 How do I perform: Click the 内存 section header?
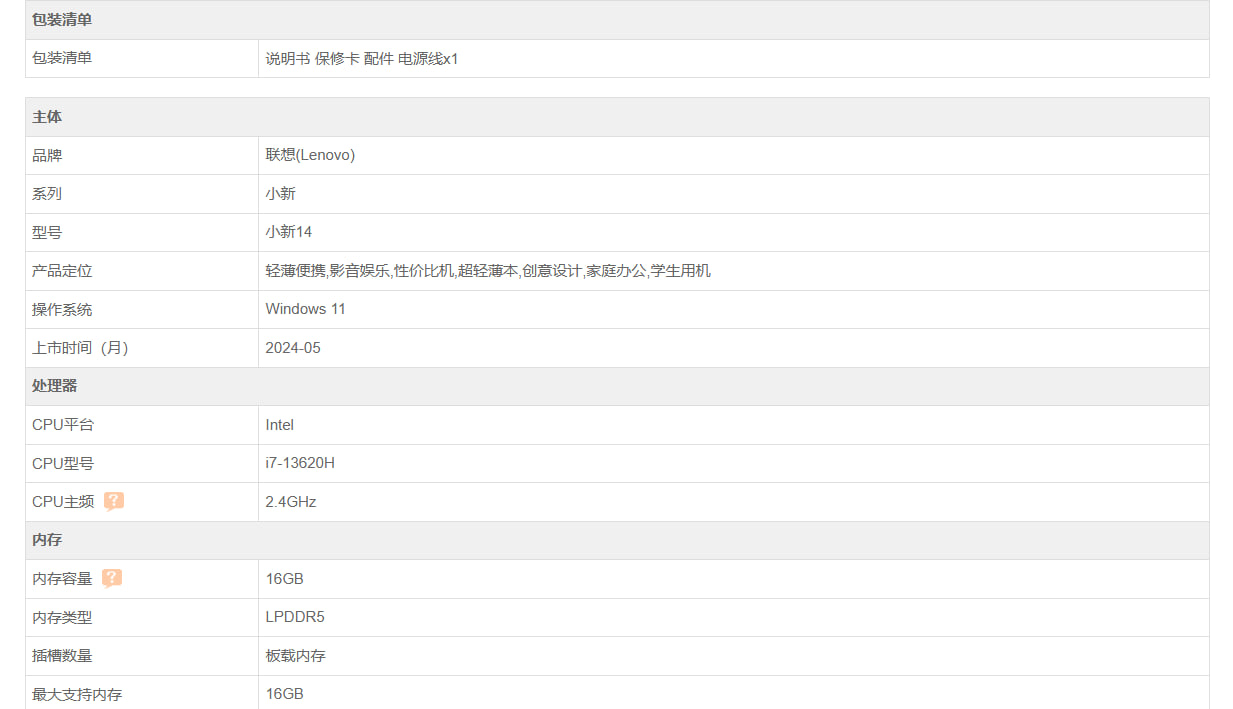point(47,540)
